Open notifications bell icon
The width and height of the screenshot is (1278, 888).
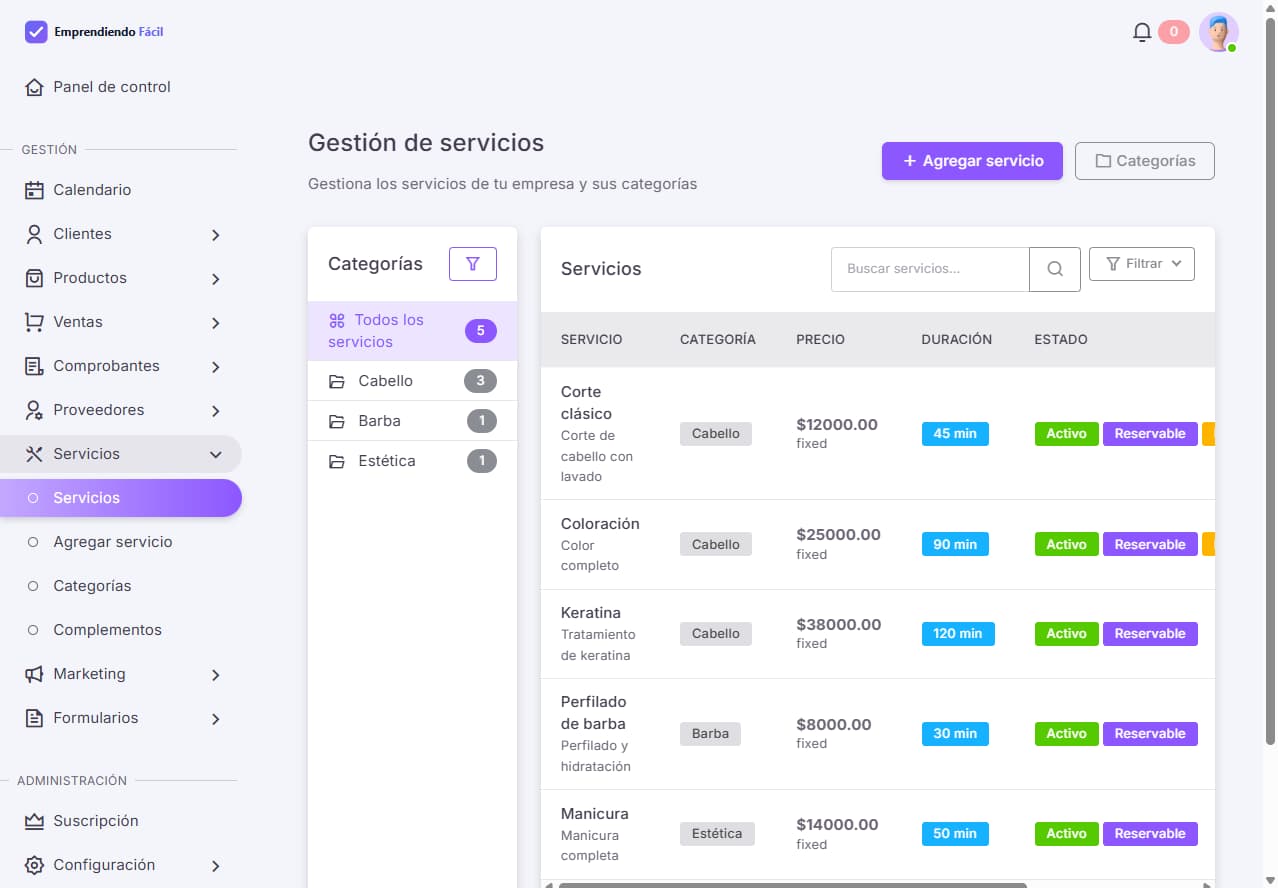tap(1142, 33)
